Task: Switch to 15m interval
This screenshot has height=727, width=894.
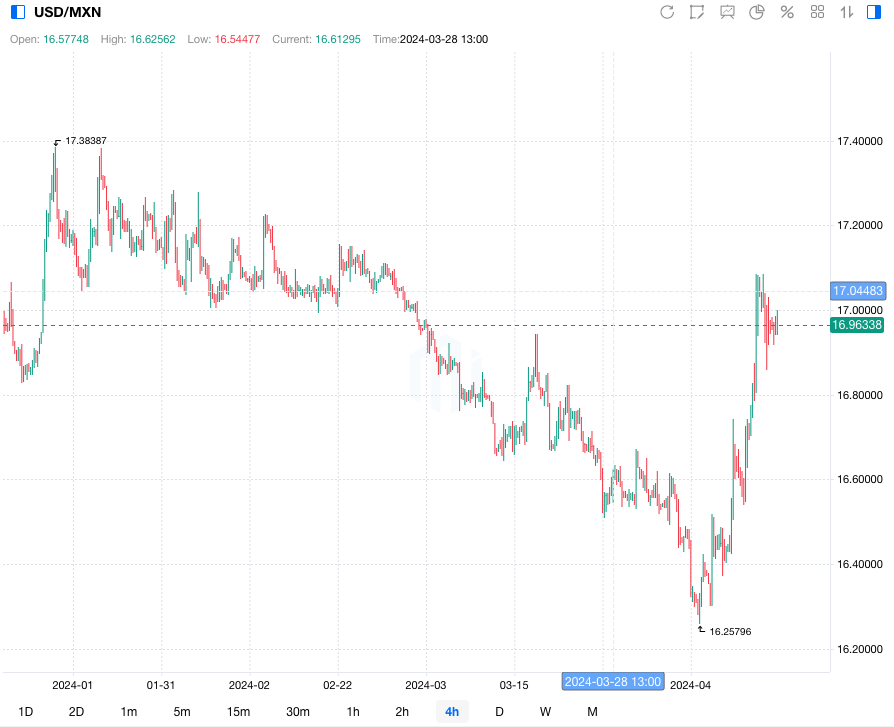Action: point(238,712)
